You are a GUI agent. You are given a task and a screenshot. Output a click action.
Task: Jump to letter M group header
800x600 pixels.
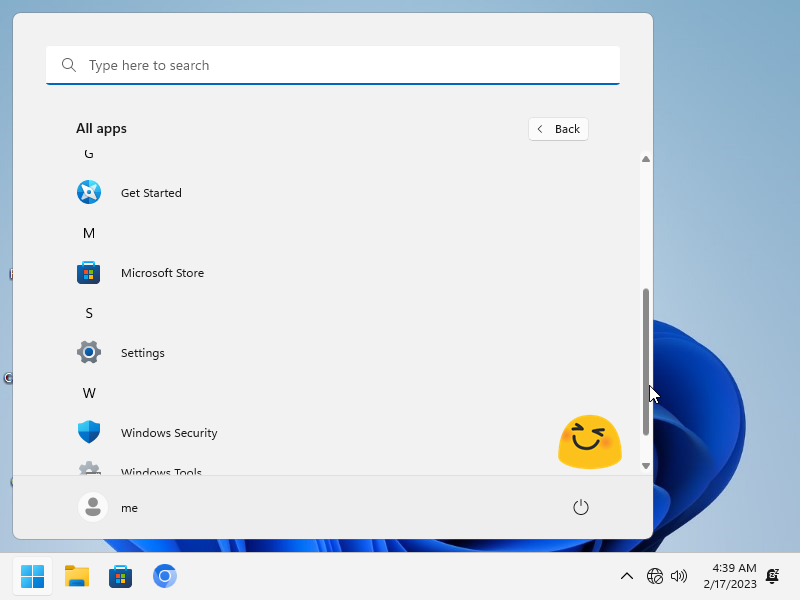point(89,233)
